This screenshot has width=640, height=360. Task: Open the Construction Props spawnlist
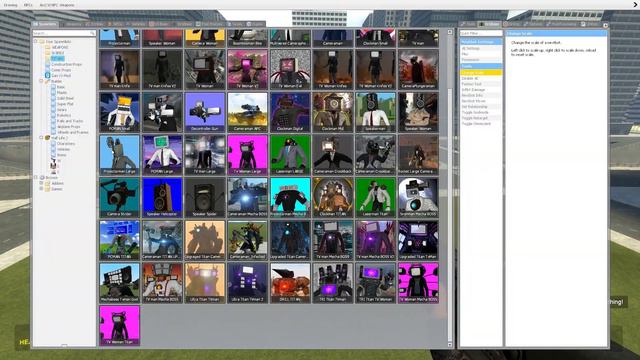[66, 64]
